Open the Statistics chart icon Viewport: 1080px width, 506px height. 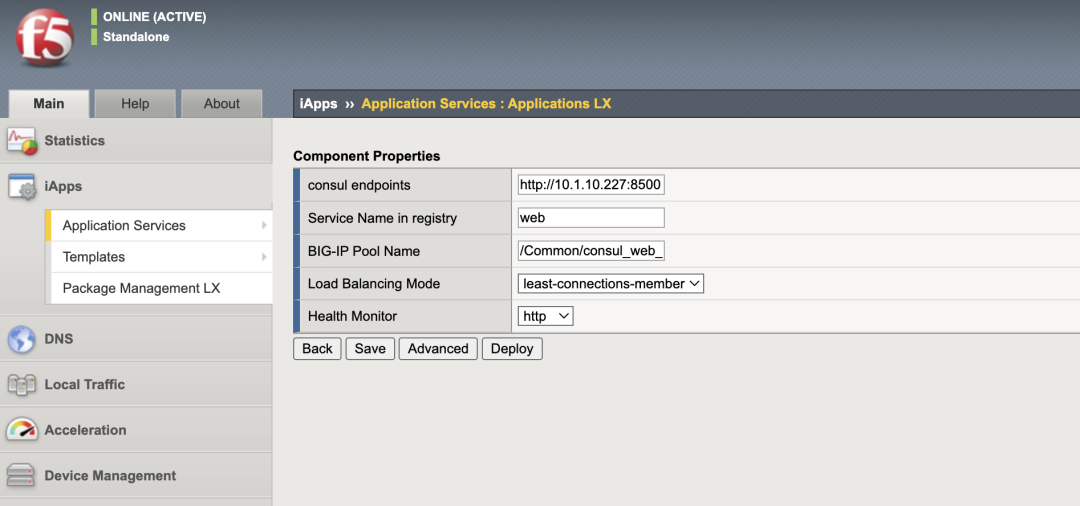coord(22,141)
